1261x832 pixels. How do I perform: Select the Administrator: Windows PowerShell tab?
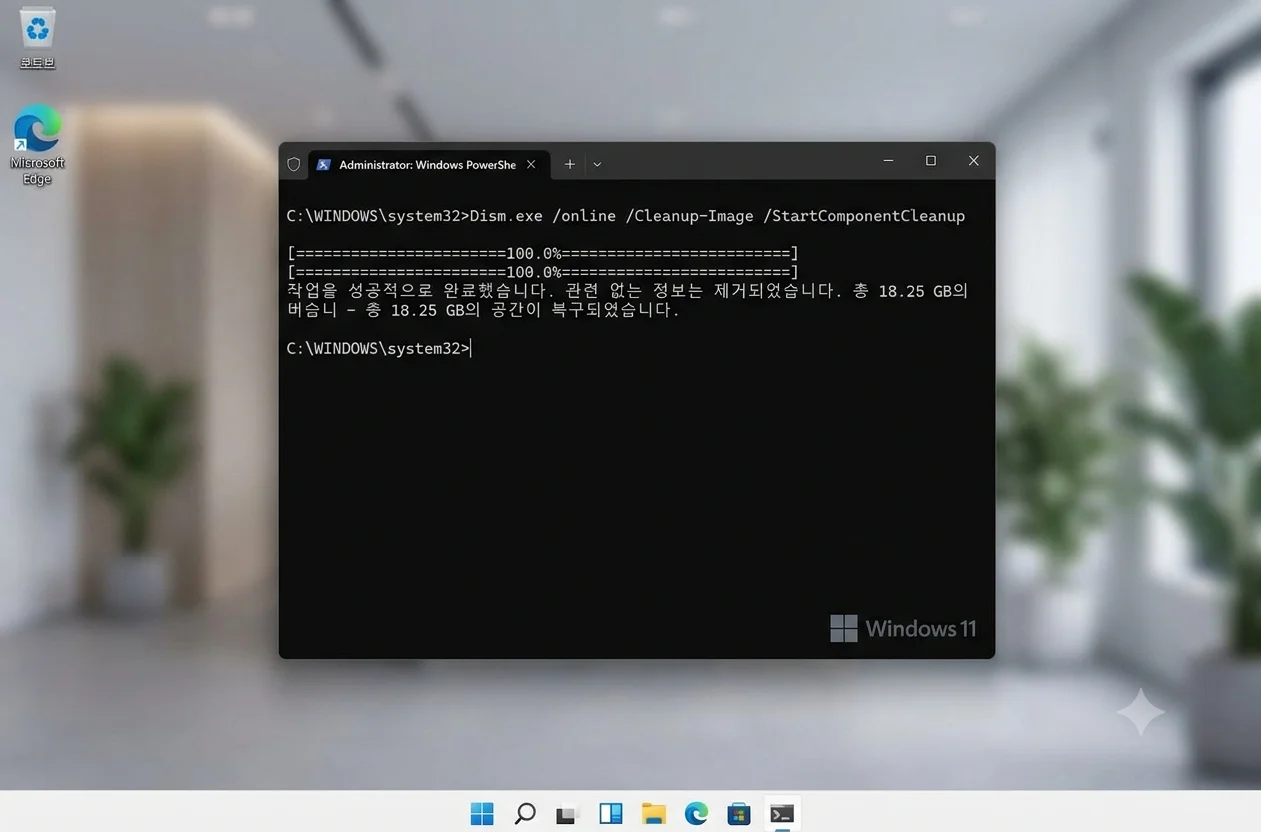click(x=428, y=164)
